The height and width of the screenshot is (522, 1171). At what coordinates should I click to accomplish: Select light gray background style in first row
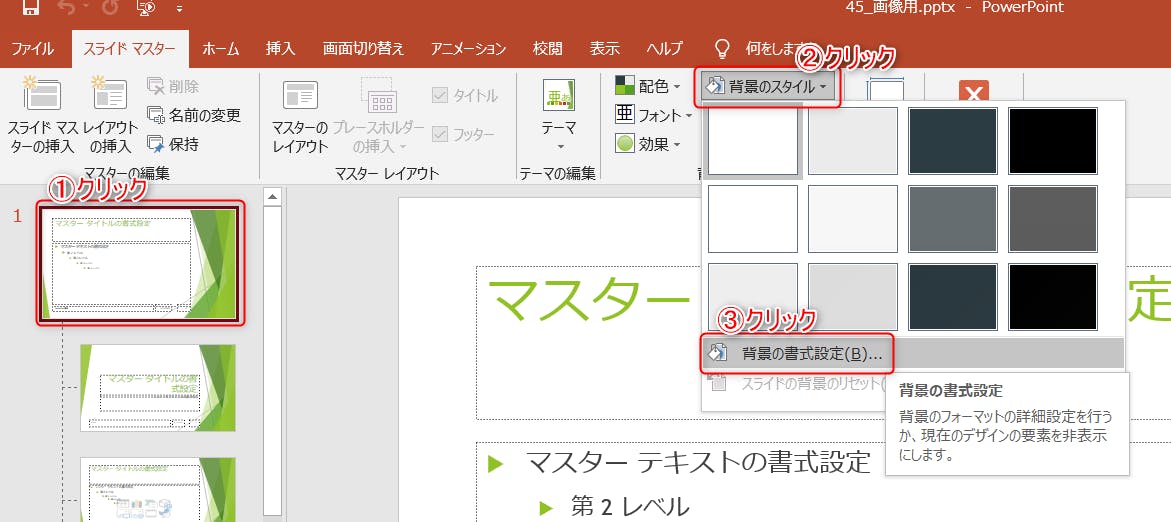tap(853, 140)
